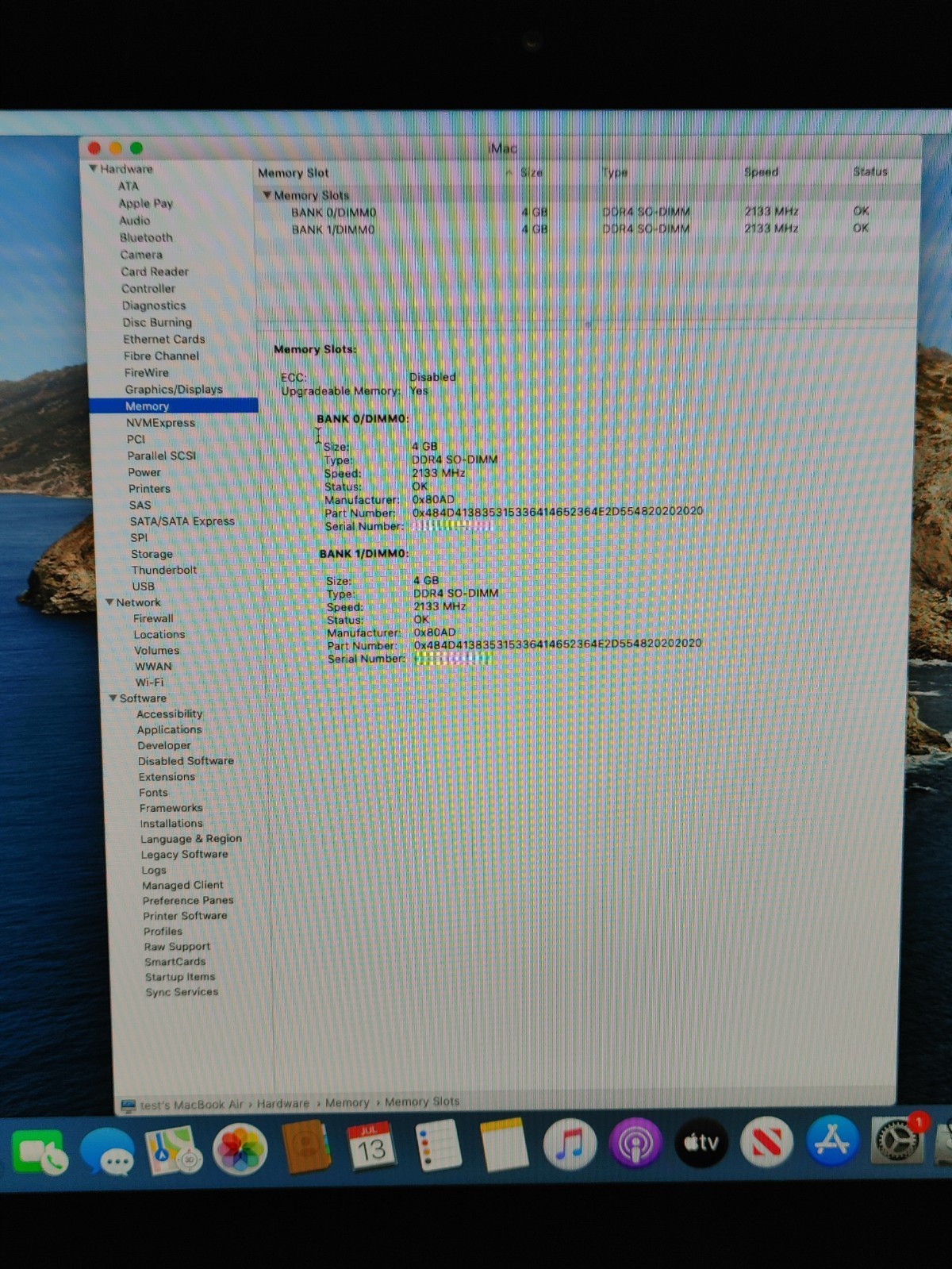The width and height of the screenshot is (952, 1269).
Task: Collapse the Memory Slots disclosure triangle
Action: pos(267,194)
